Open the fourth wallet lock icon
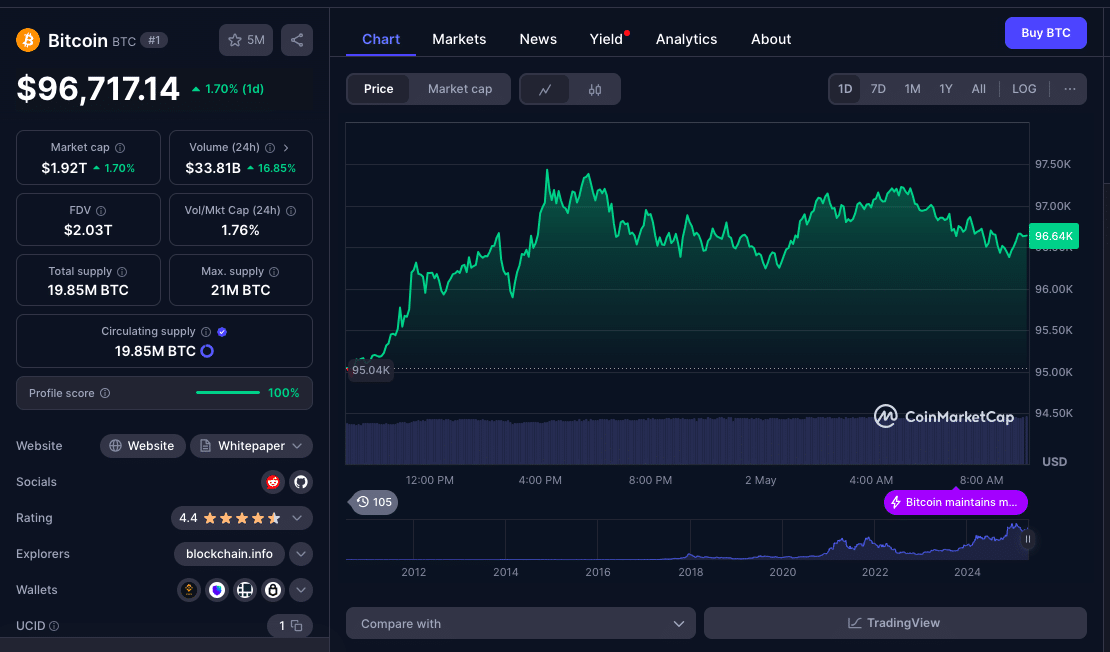Viewport: 1110px width, 652px height. 273,590
